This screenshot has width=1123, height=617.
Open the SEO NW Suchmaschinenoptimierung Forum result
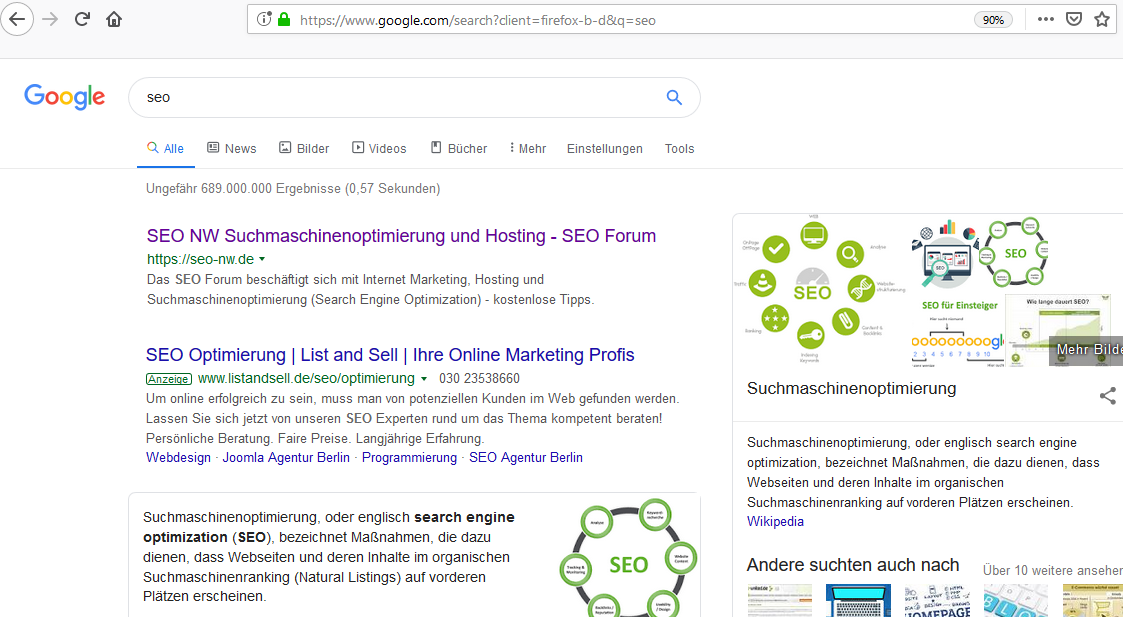(x=401, y=236)
